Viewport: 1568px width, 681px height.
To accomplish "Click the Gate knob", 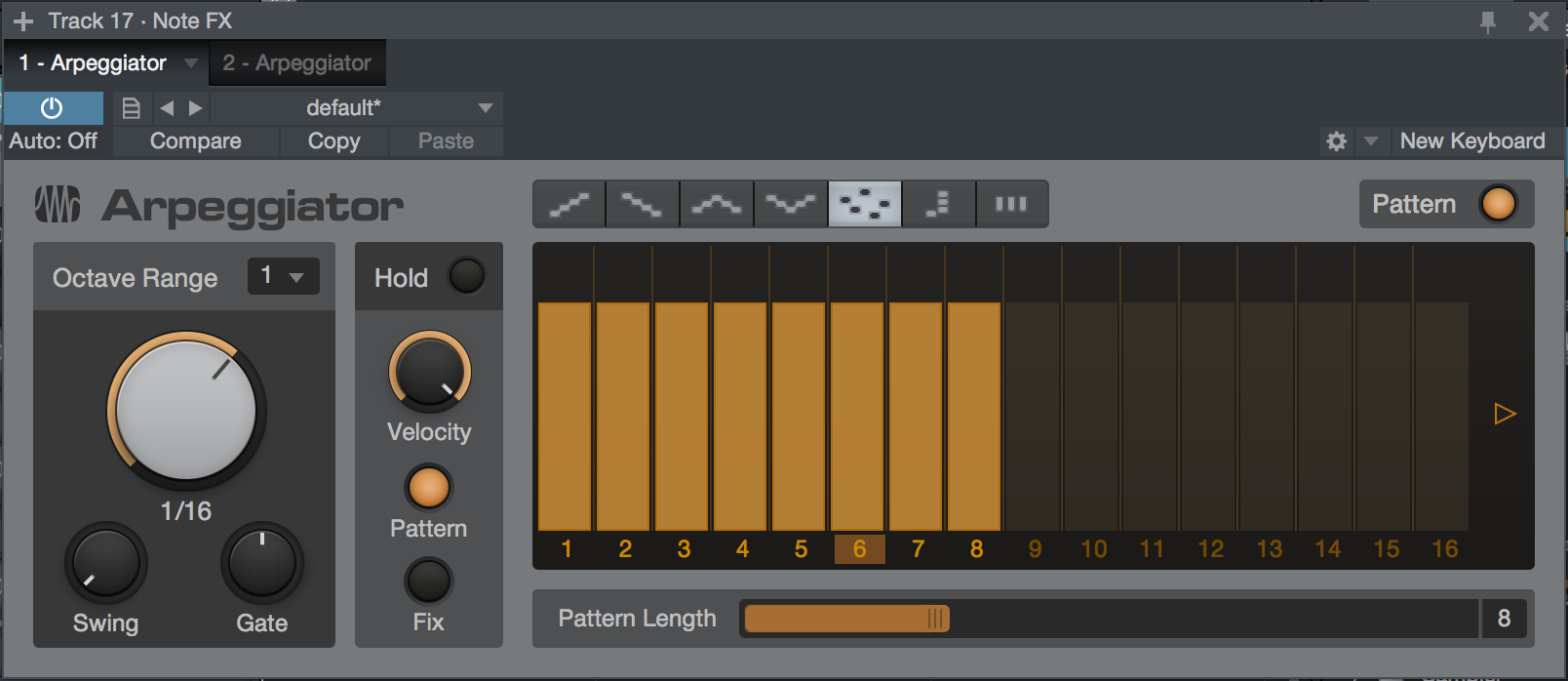I will tap(262, 564).
